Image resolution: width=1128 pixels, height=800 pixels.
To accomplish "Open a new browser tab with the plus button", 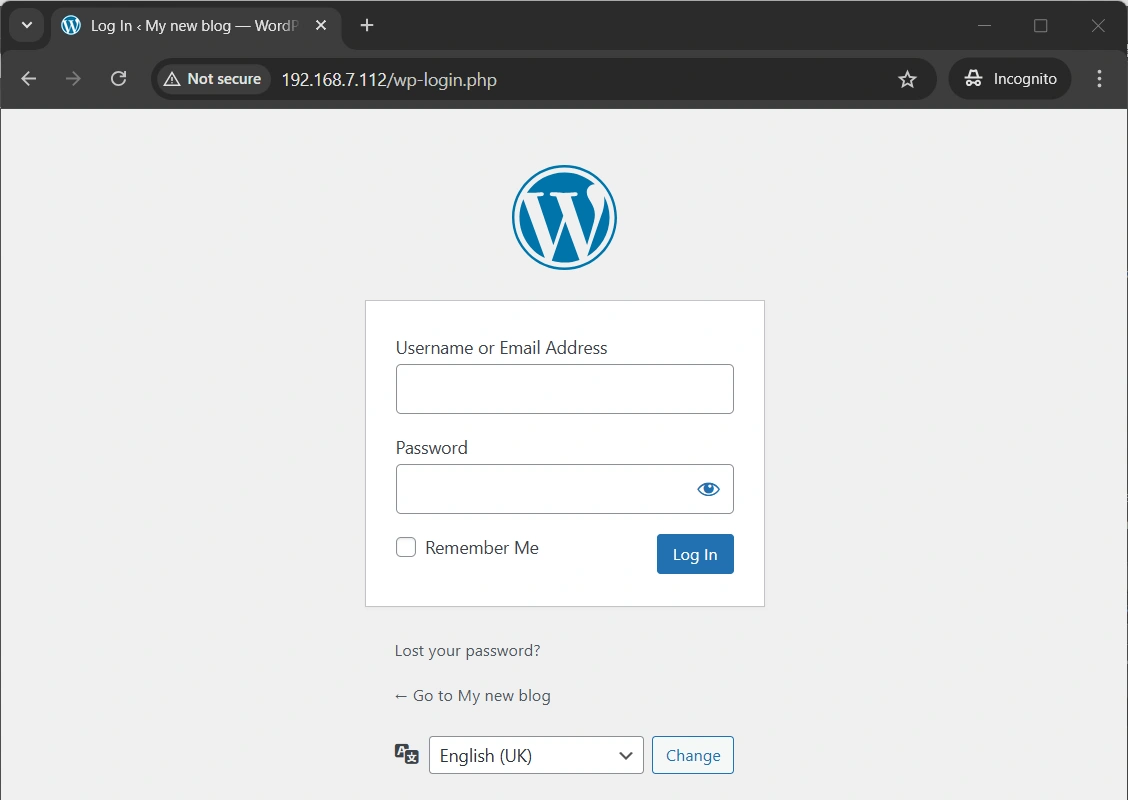I will [x=366, y=25].
